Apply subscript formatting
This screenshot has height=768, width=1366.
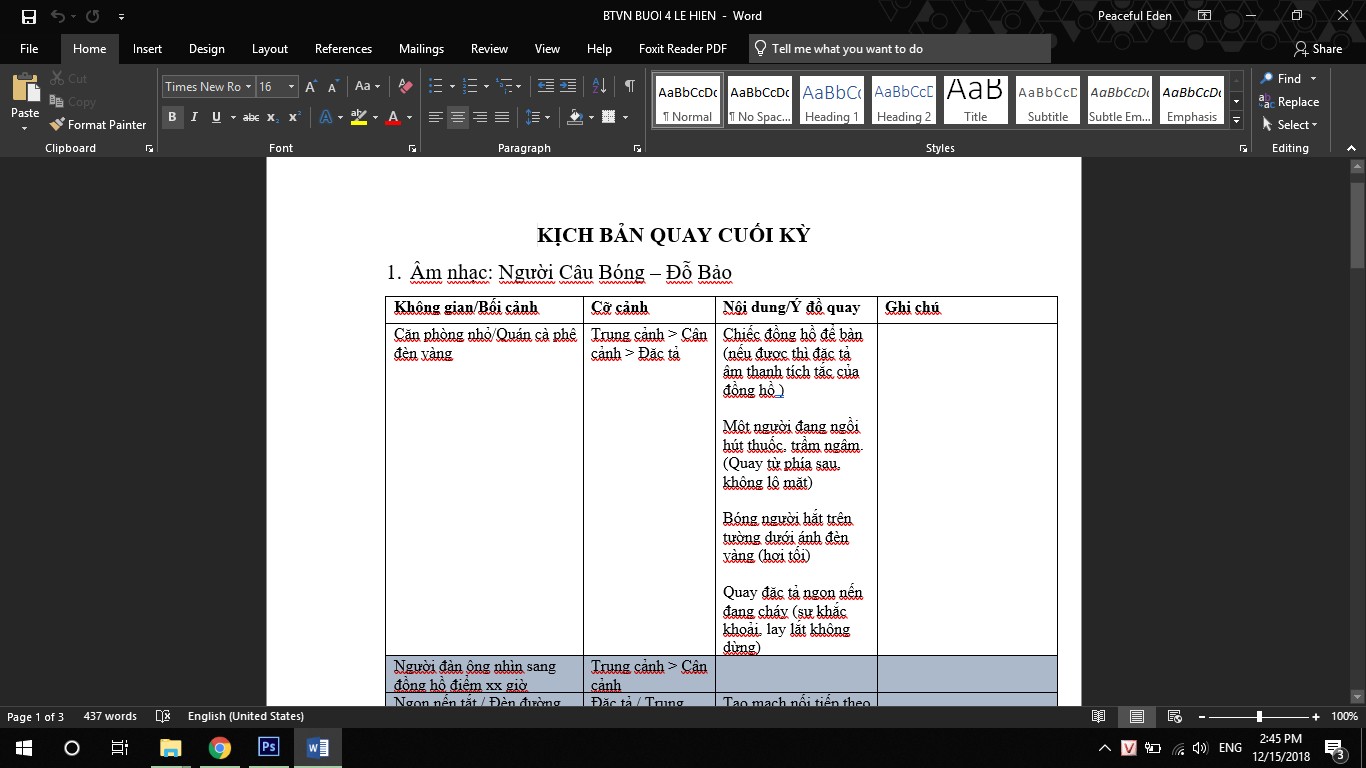point(273,117)
